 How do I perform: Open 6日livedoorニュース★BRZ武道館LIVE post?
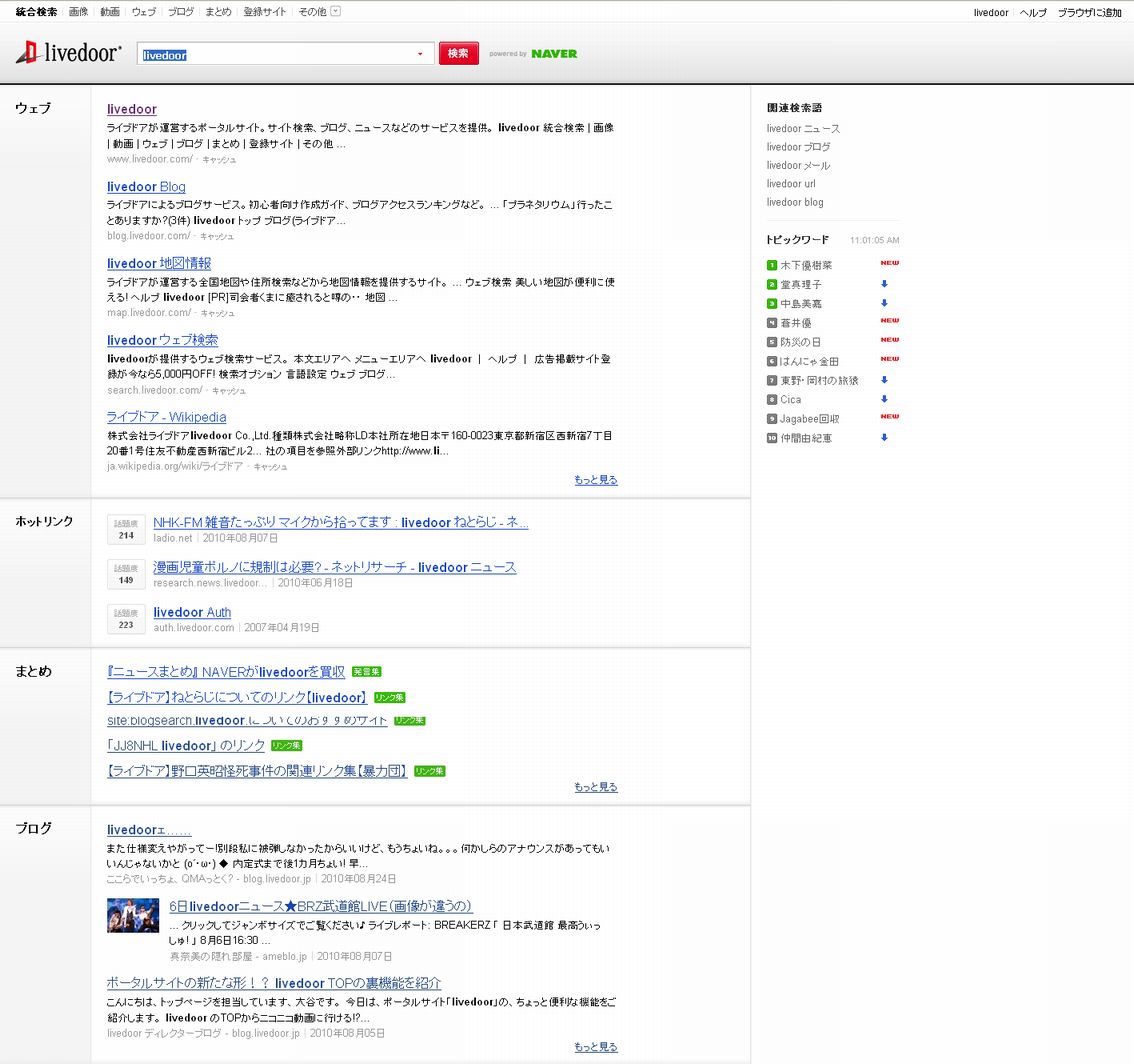321,906
